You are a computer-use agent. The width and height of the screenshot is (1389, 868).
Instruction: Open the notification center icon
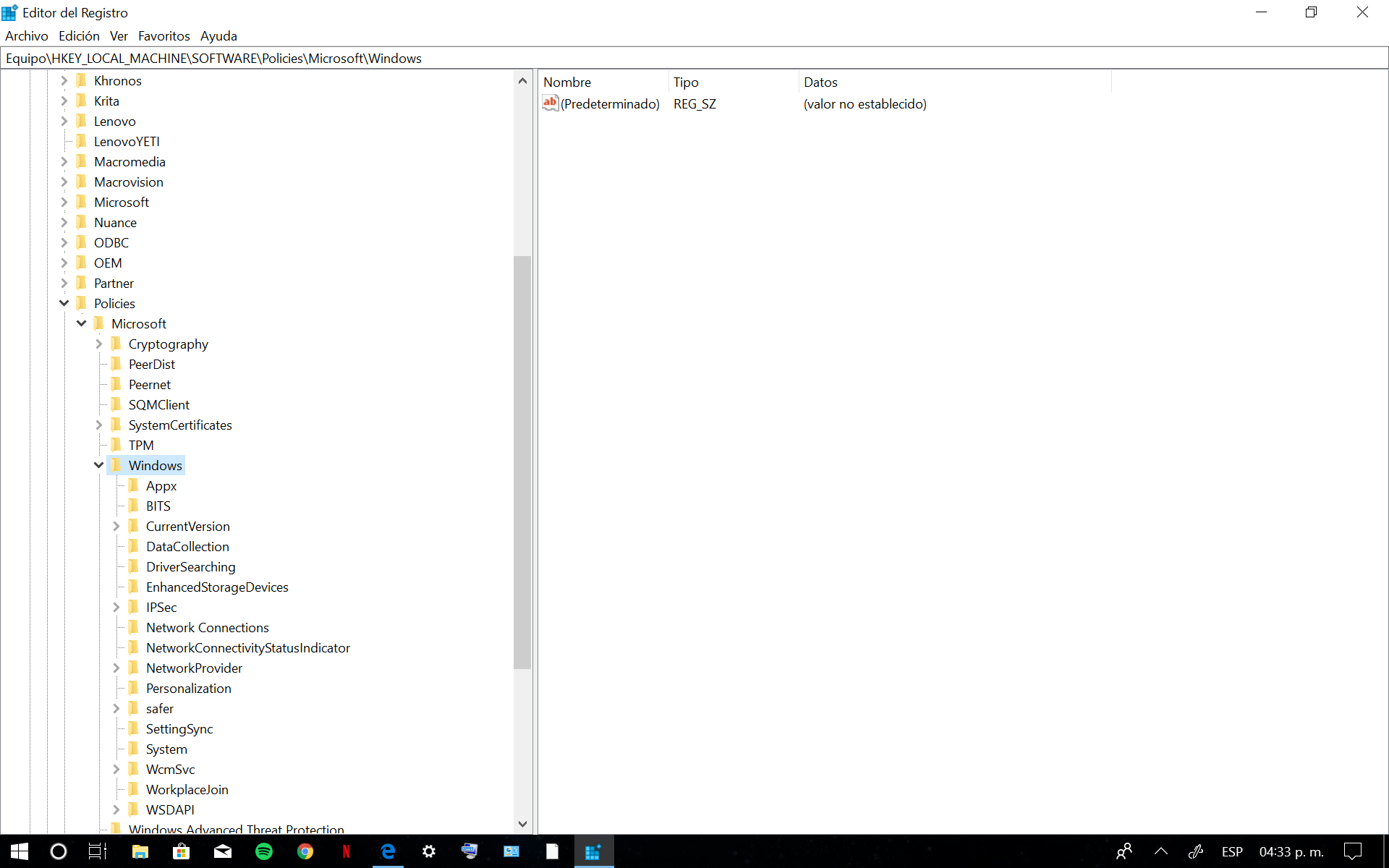coord(1353,851)
